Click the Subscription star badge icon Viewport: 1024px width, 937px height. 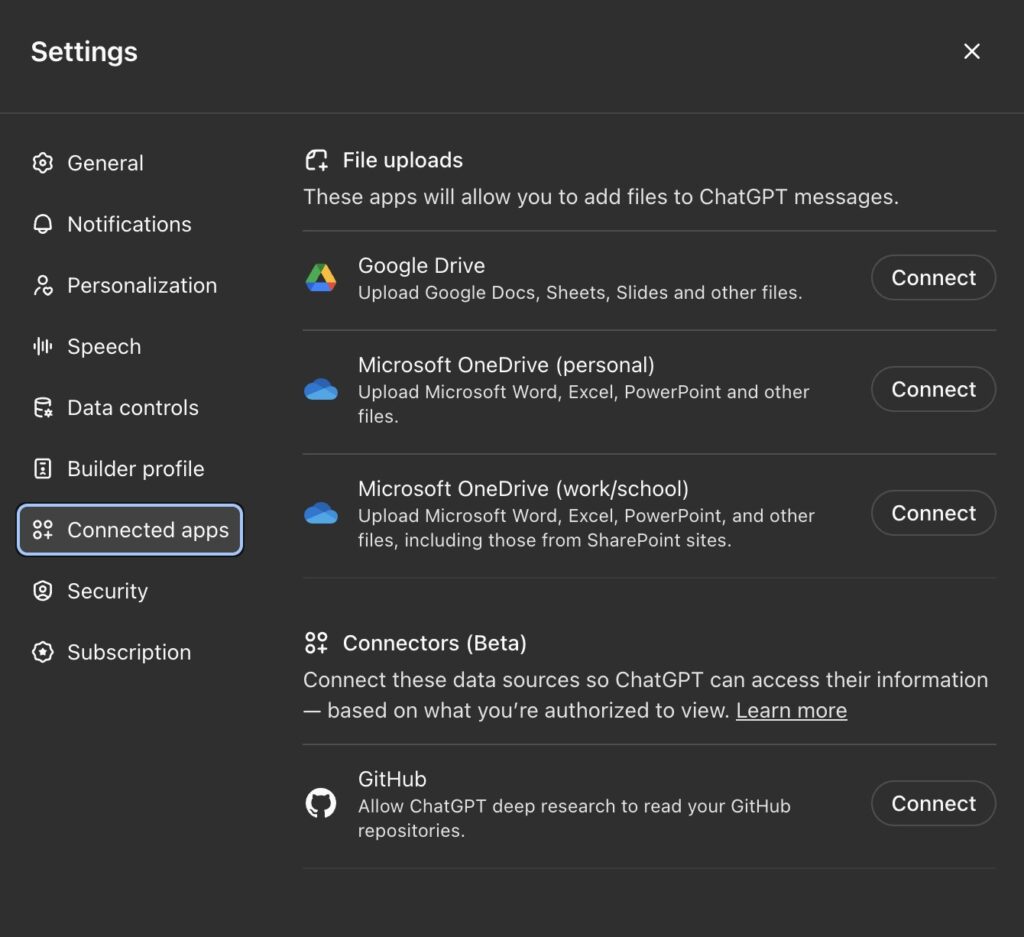(x=42, y=652)
